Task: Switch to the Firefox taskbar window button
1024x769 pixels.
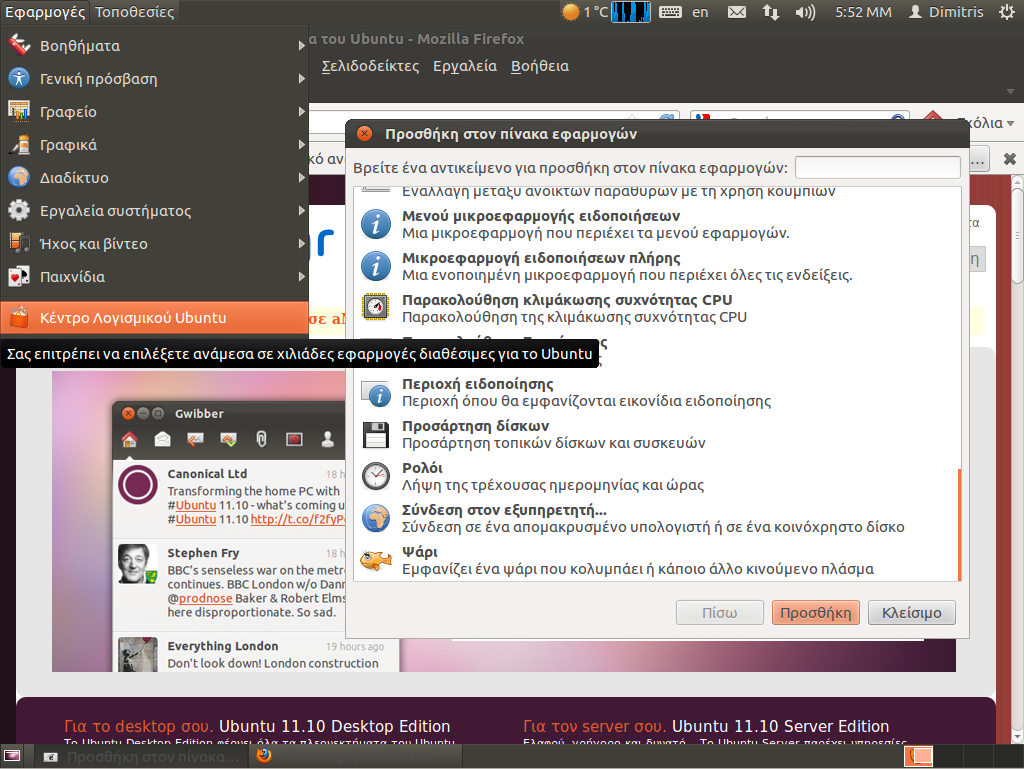Action: [x=357, y=757]
